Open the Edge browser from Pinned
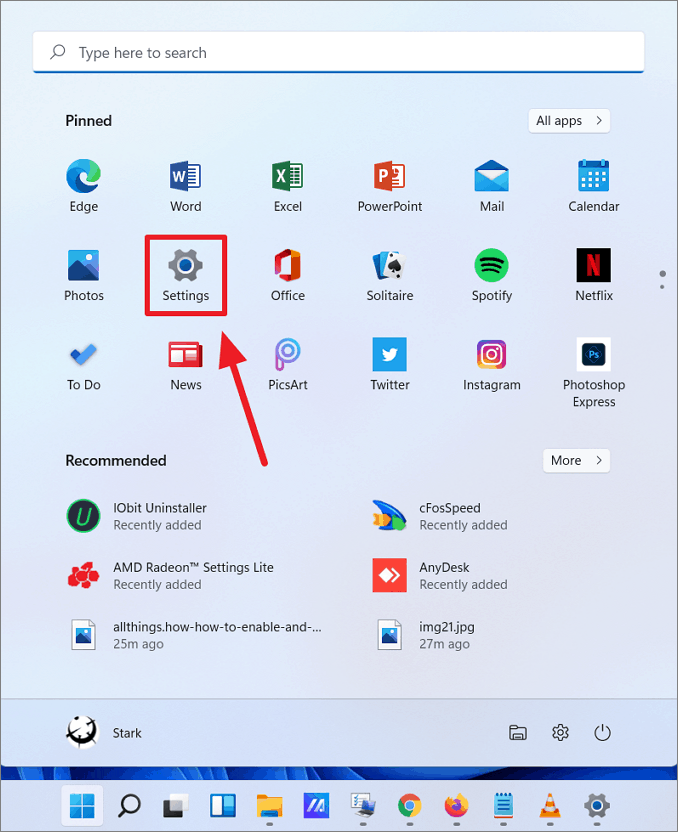This screenshot has height=832, width=678. [83, 186]
